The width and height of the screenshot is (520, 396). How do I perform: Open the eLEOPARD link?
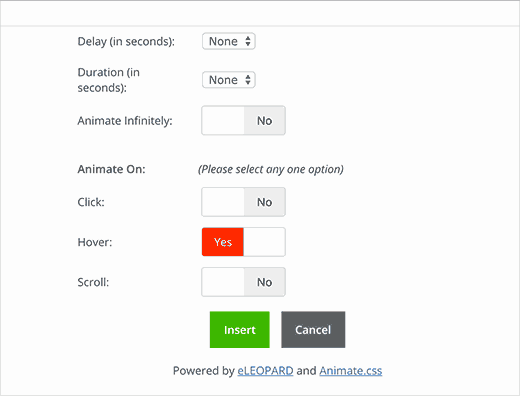265,371
